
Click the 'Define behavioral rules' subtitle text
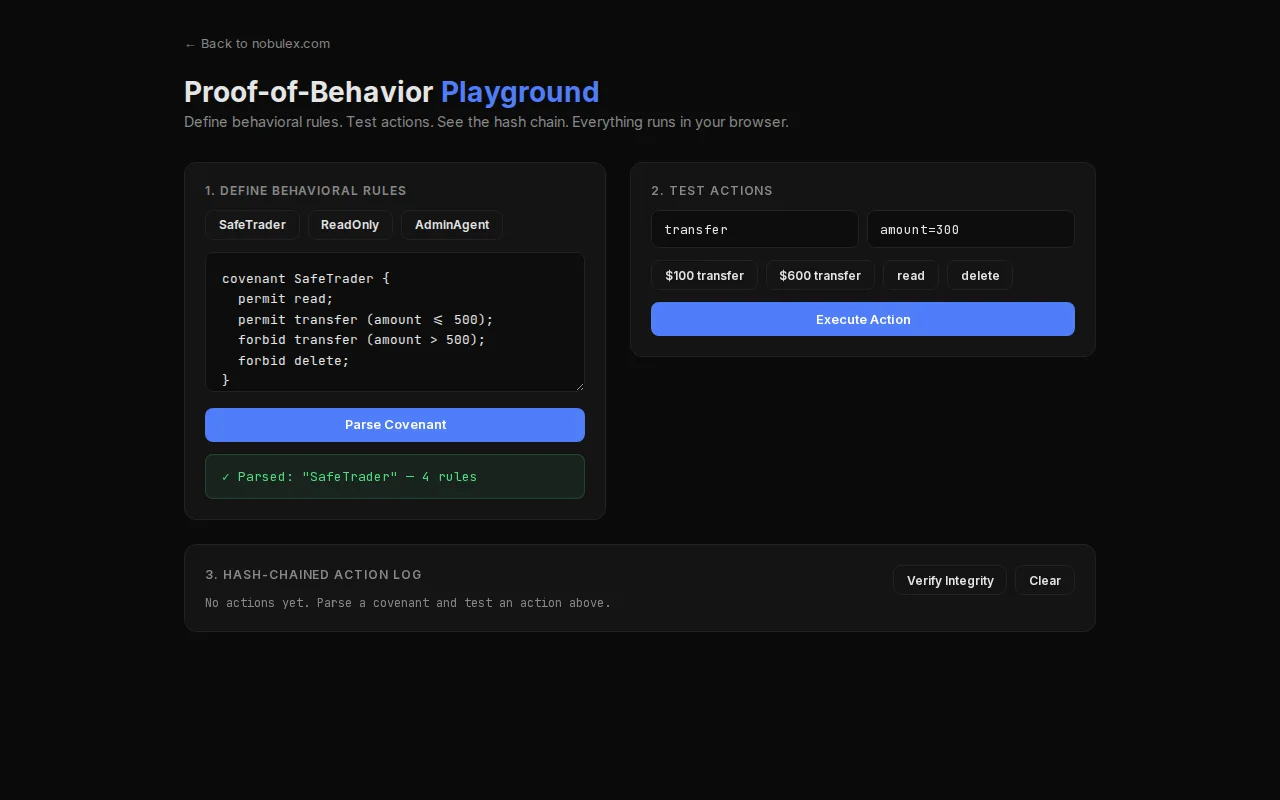click(486, 122)
